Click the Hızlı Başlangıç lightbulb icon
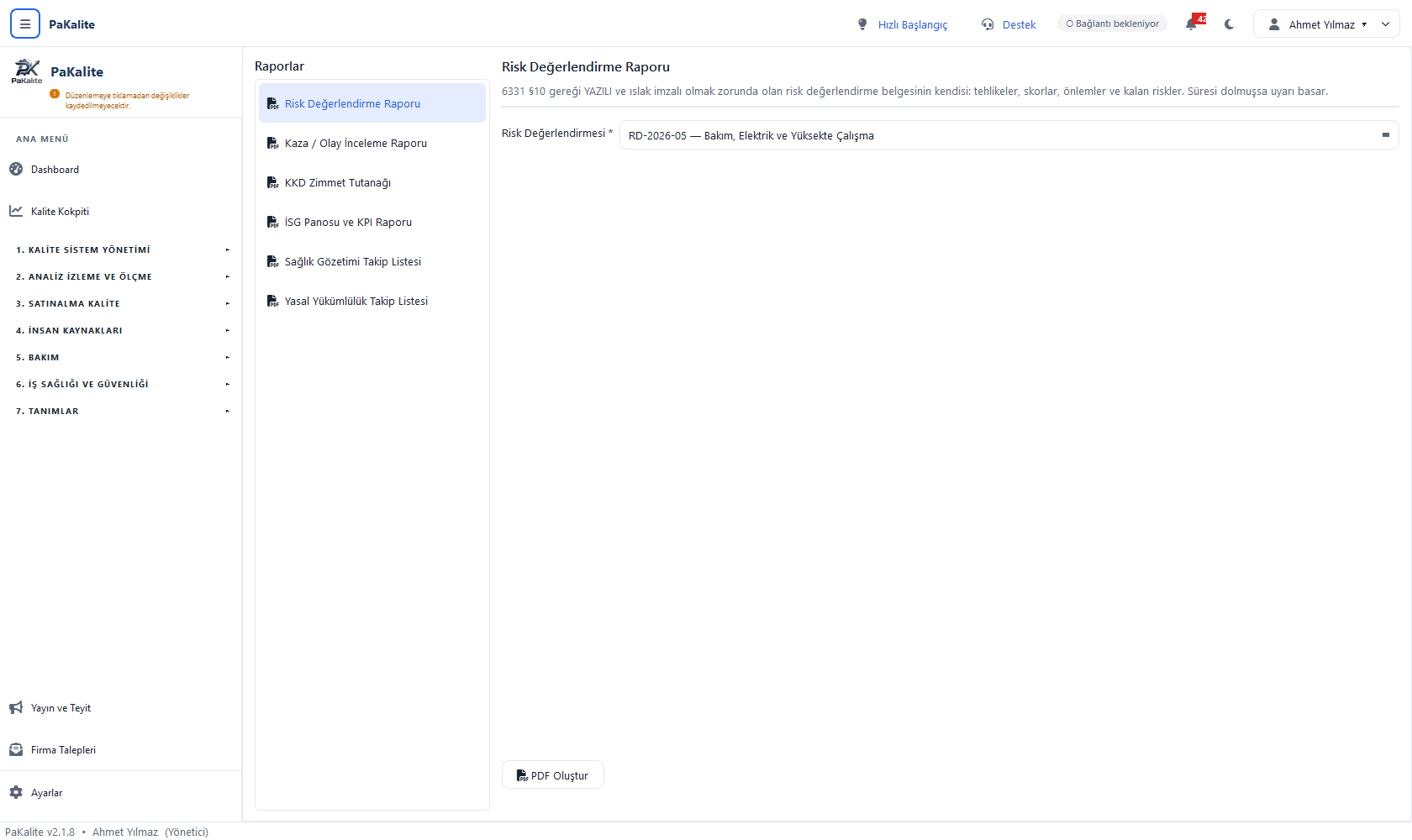This screenshot has width=1412, height=840. click(x=862, y=24)
